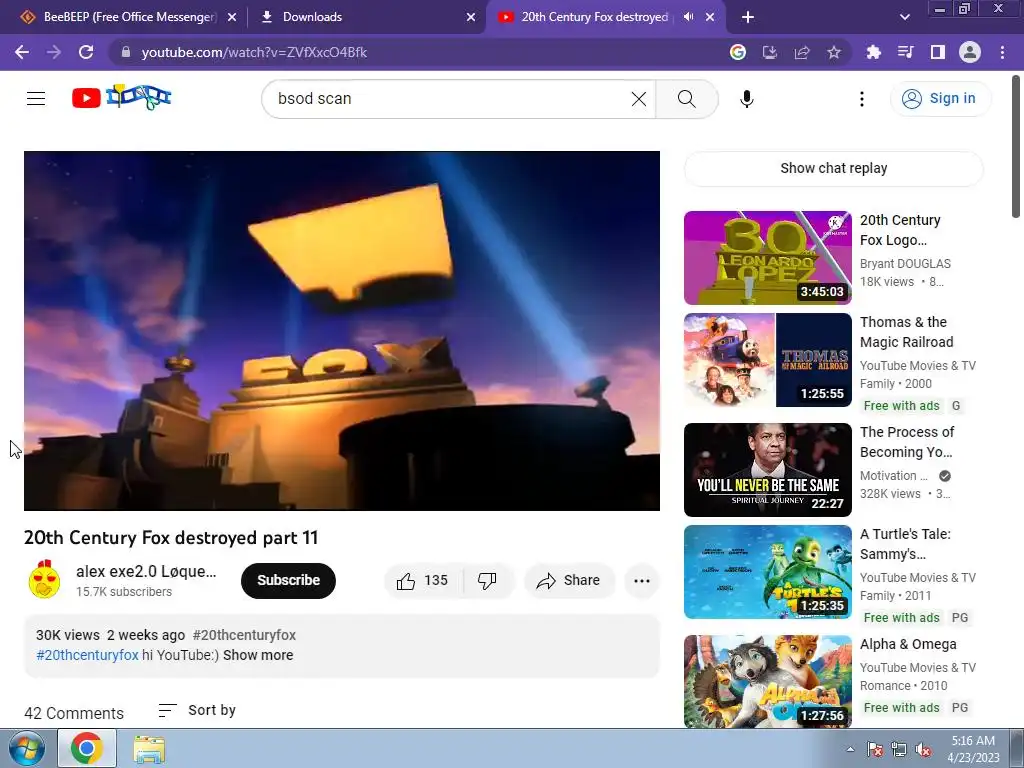The height and width of the screenshot is (768, 1024).
Task: Open the Chrome extensions puzzle icon
Action: click(874, 52)
